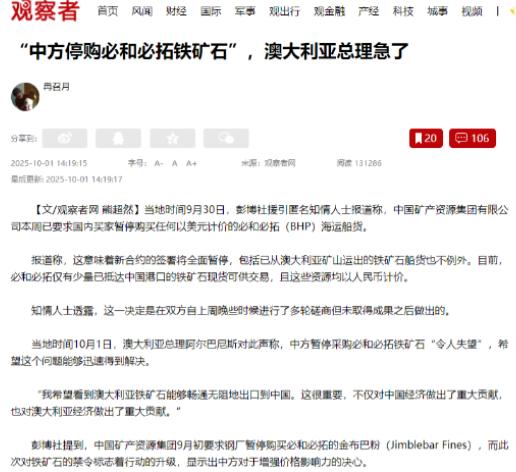Share article via Qzone star icon
The height and width of the screenshot is (472, 516).
tap(173, 138)
